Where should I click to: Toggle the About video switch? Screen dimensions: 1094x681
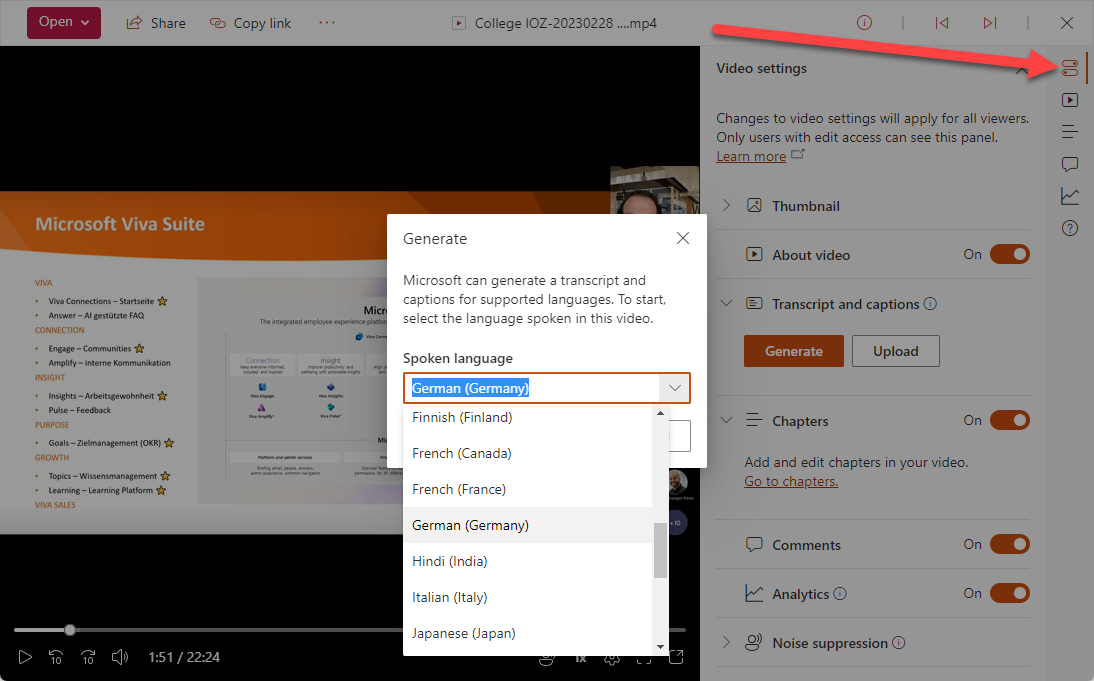[1010, 255]
